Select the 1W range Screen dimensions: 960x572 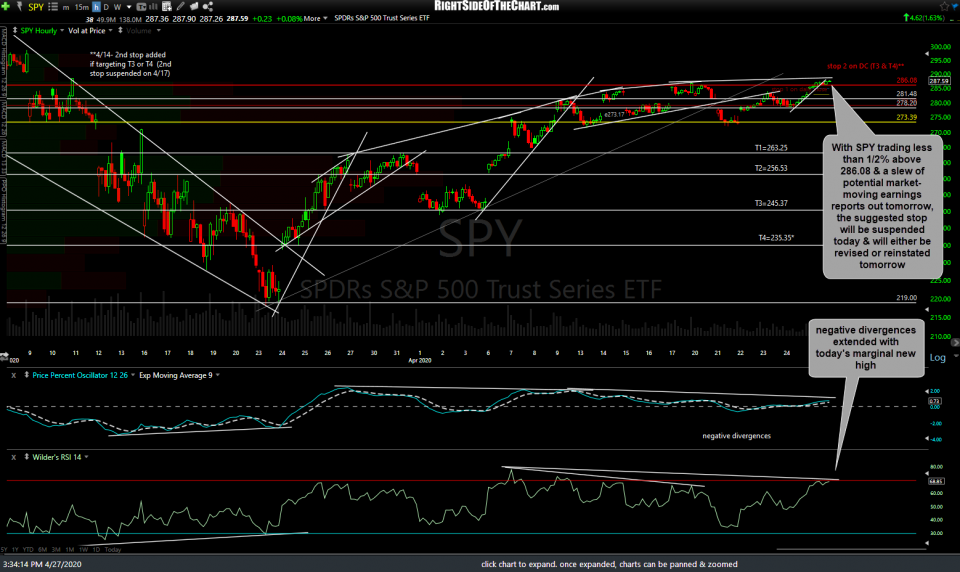[x=83, y=549]
